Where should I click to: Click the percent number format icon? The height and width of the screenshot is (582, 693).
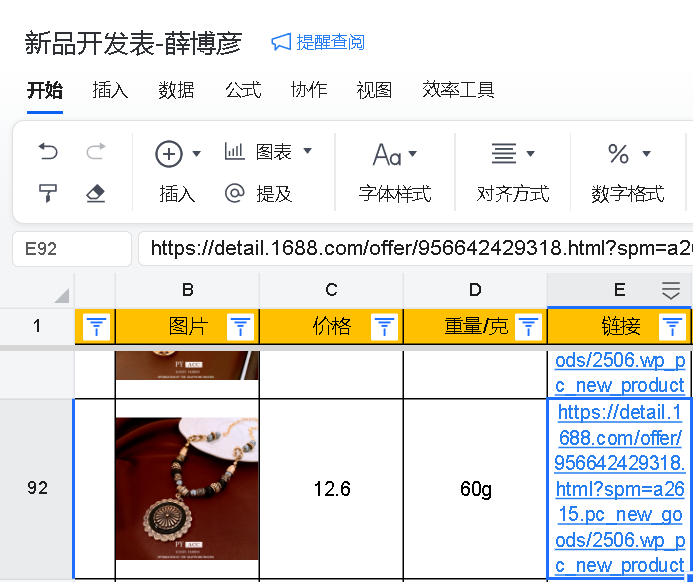(x=619, y=153)
